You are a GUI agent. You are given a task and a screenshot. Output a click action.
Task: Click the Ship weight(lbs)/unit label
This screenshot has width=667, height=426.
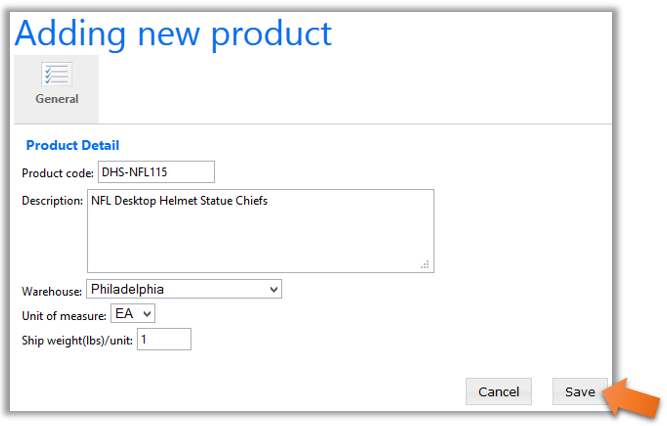click(77, 340)
